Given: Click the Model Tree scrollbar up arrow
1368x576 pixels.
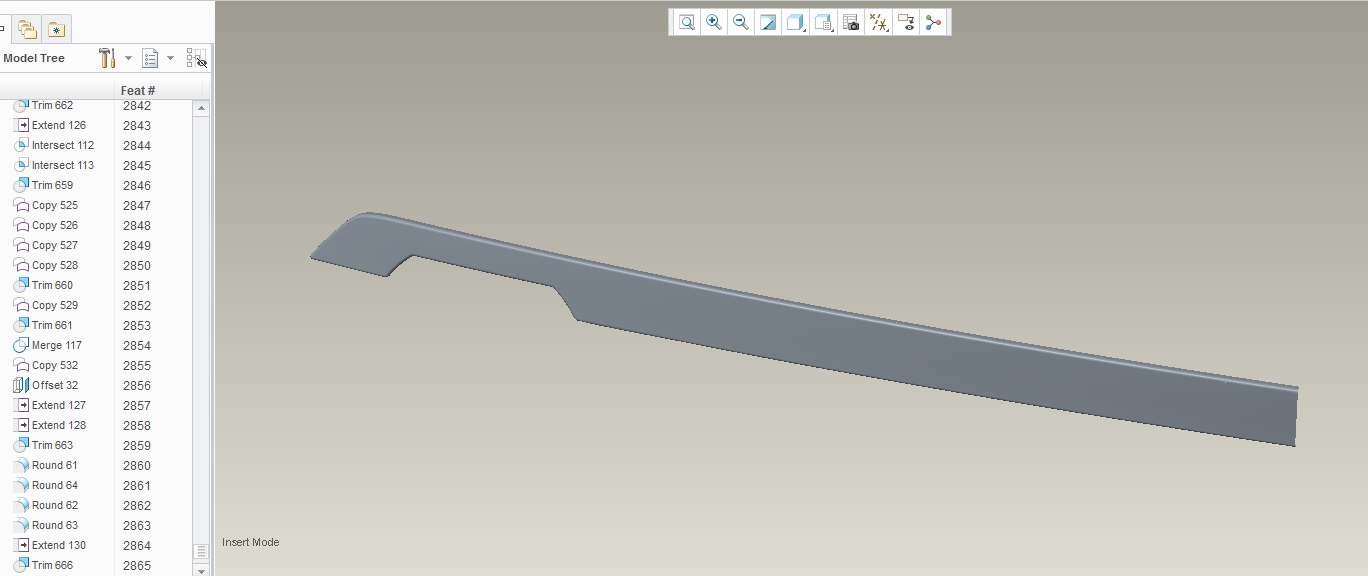Looking at the screenshot, I should (x=201, y=108).
